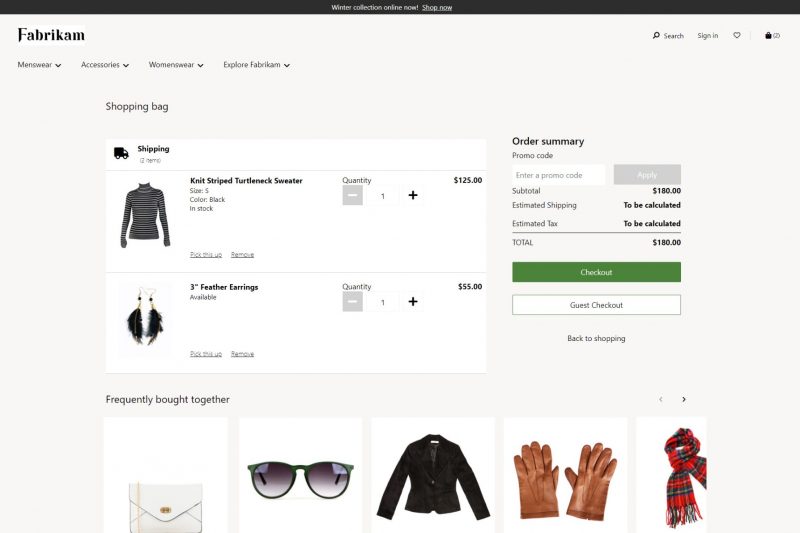Screen dimensions: 800x533
Task: Click the Shopping bag heading
Action: coord(137,107)
